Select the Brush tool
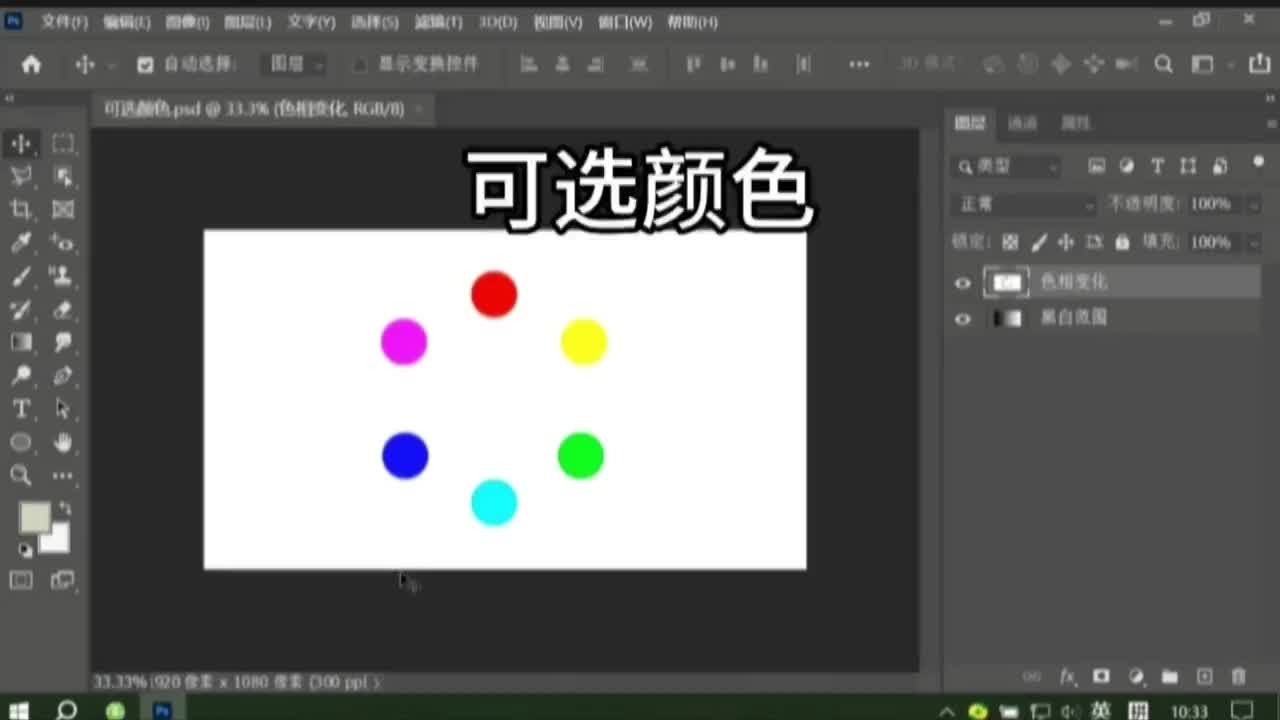Viewport: 1280px width, 720px height. (21, 276)
